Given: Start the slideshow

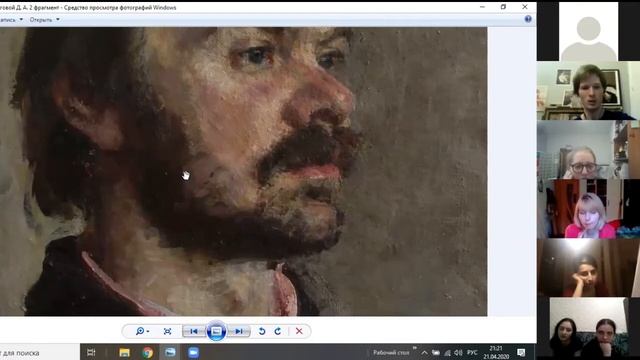Looking at the screenshot, I should click(216, 331).
